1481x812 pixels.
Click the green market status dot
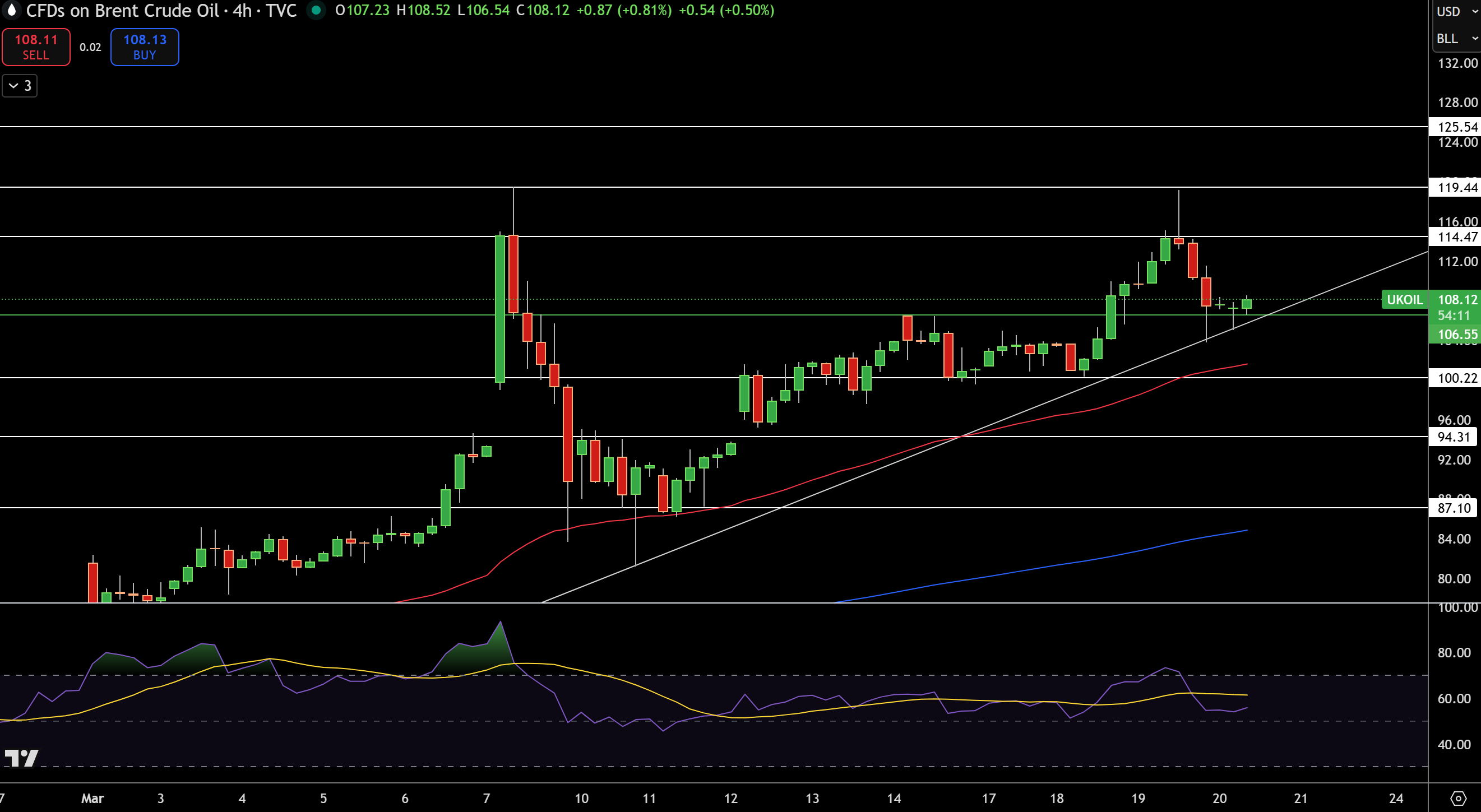316,10
